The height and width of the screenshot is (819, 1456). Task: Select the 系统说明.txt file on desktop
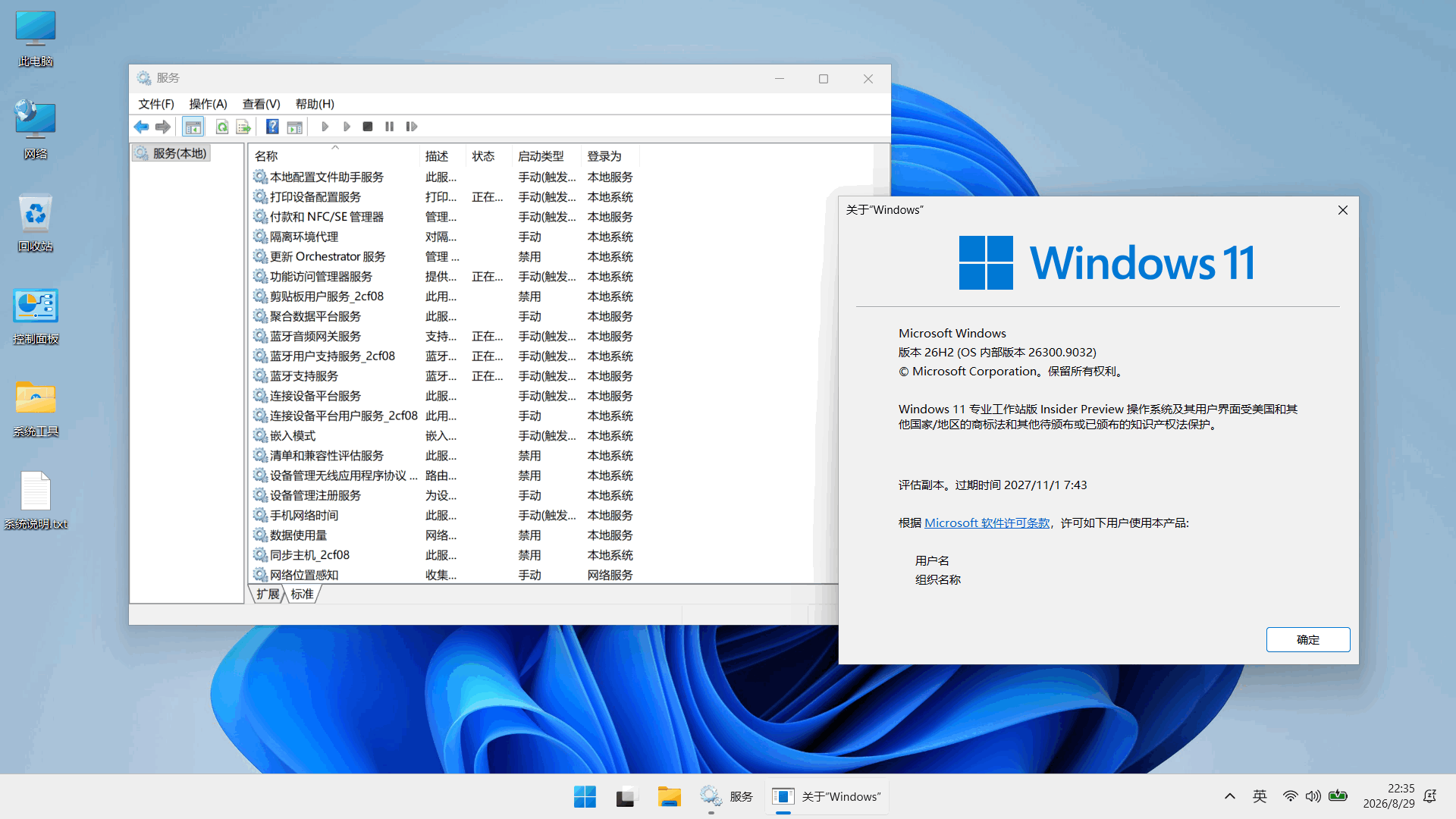click(36, 500)
